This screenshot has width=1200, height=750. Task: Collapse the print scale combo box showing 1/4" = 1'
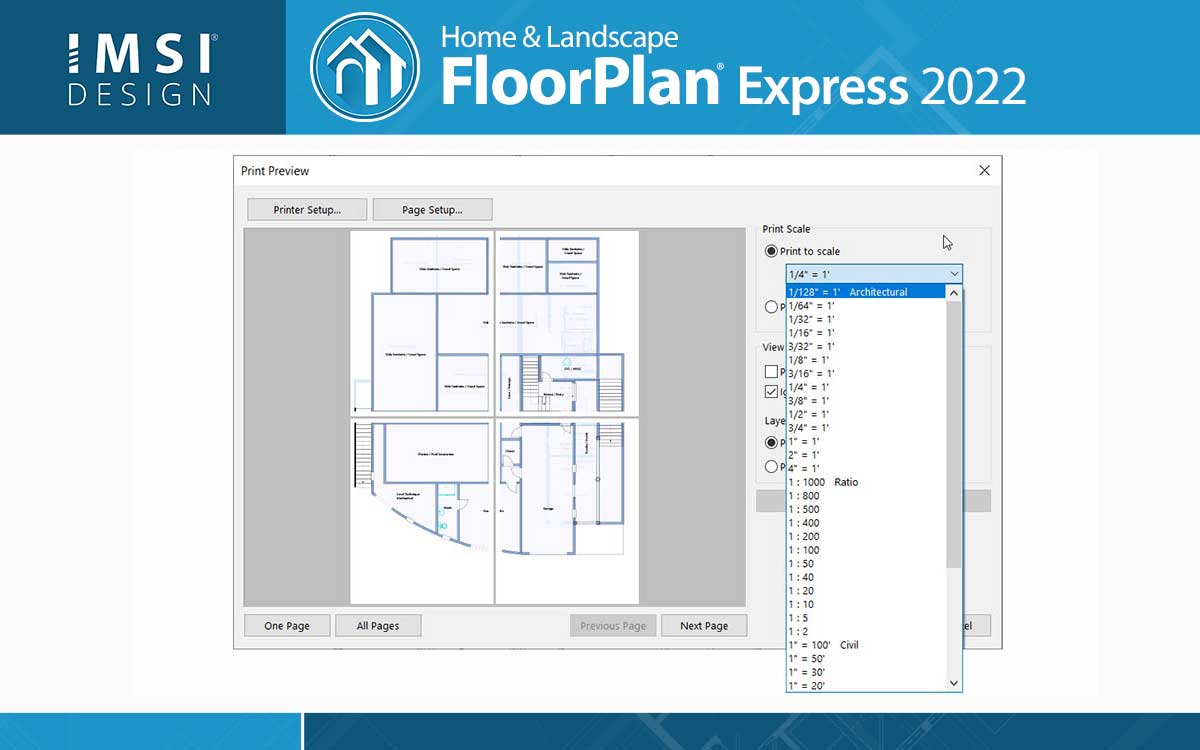874,274
